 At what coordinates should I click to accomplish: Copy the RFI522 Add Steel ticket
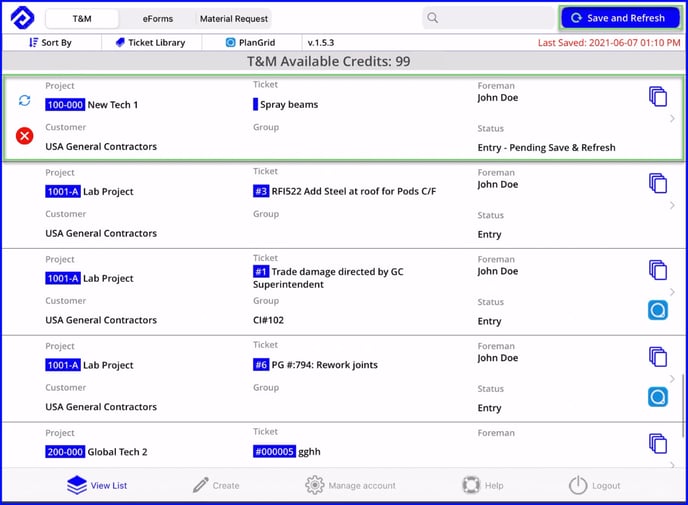pos(658,183)
